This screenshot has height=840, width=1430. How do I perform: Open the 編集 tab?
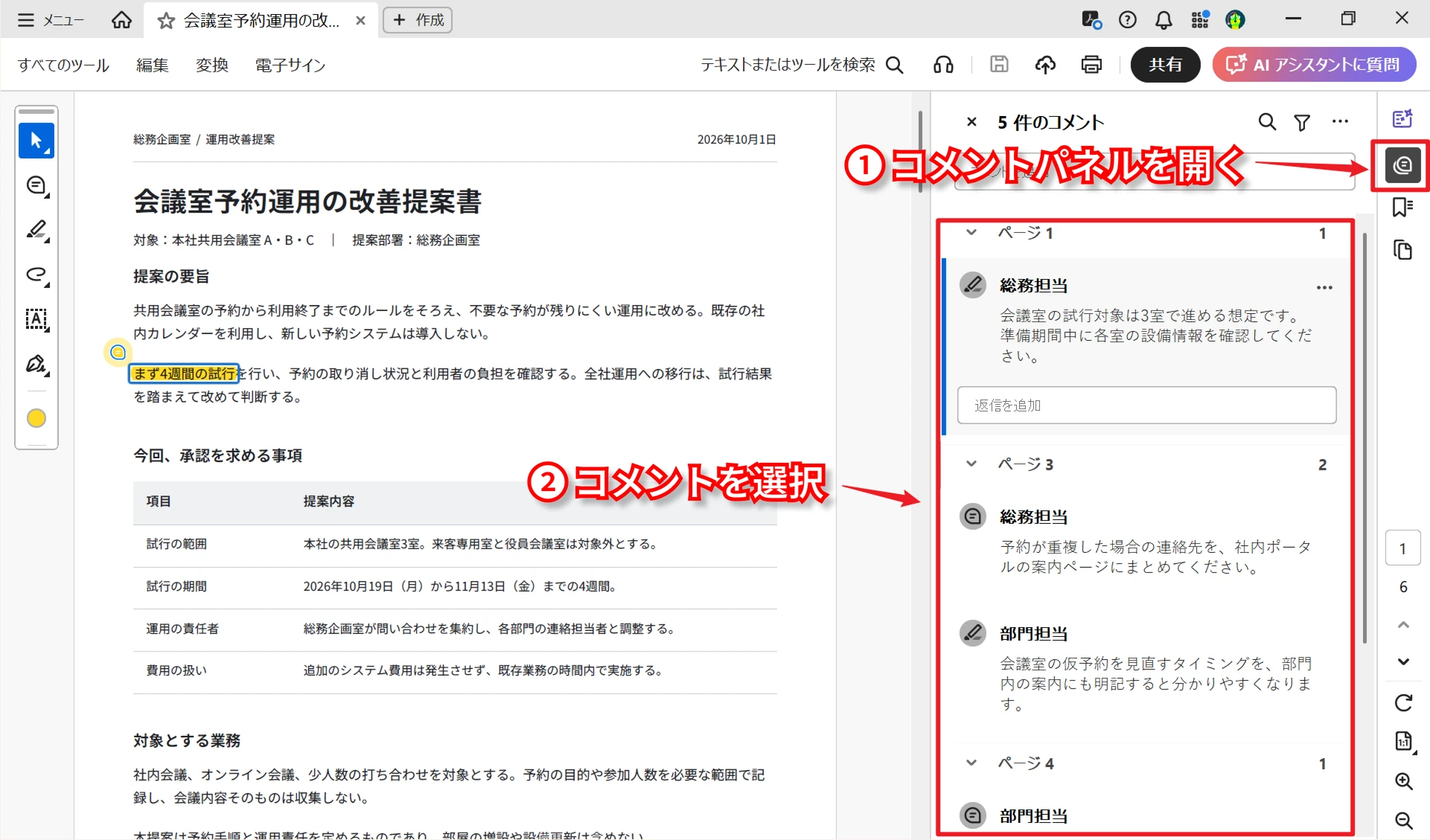click(153, 65)
